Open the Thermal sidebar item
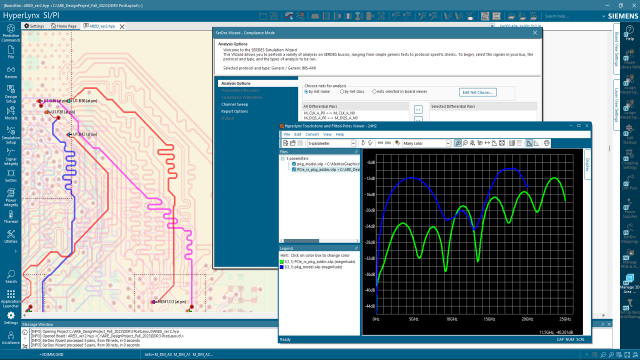The height and width of the screenshot is (360, 640). tap(11, 217)
